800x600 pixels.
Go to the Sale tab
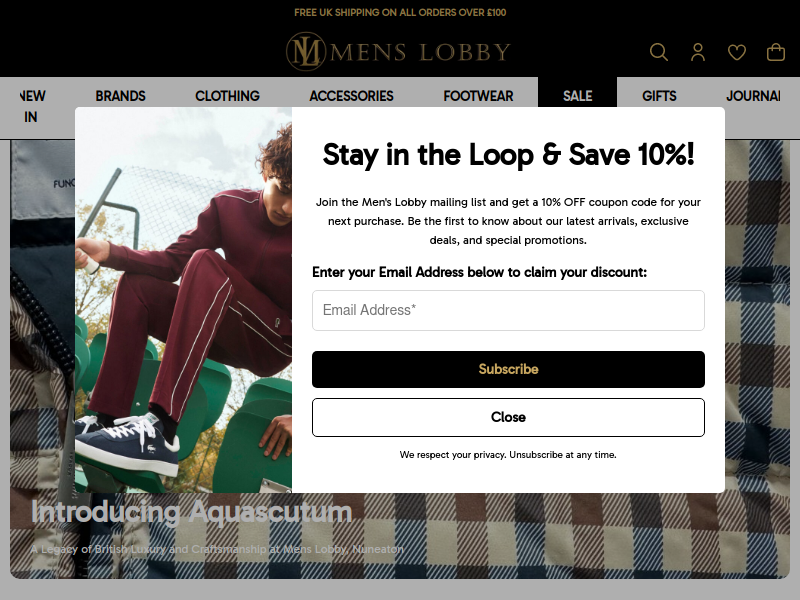(x=578, y=96)
